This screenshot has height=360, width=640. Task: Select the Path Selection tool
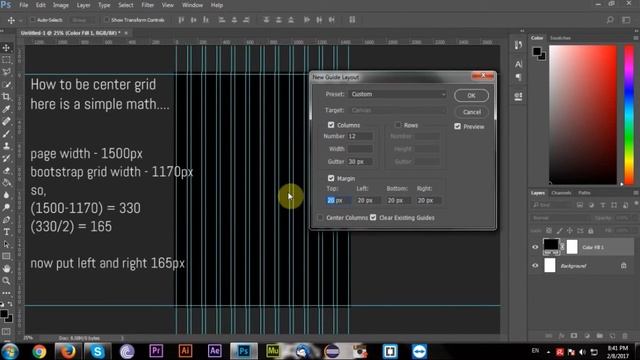tap(6, 244)
